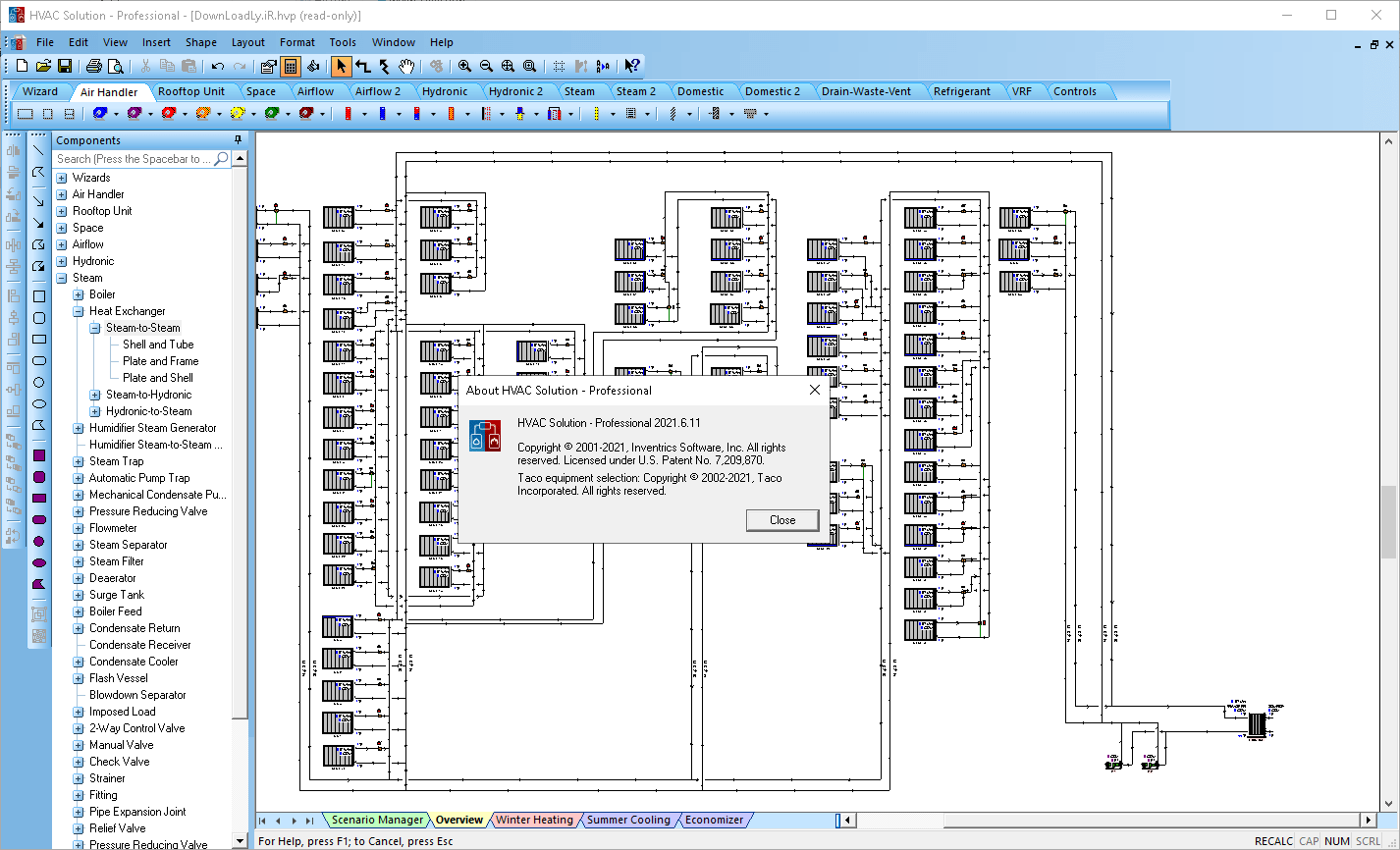Toggle the Selection arrow tool
The height and width of the screenshot is (850, 1400).
[x=341, y=66]
